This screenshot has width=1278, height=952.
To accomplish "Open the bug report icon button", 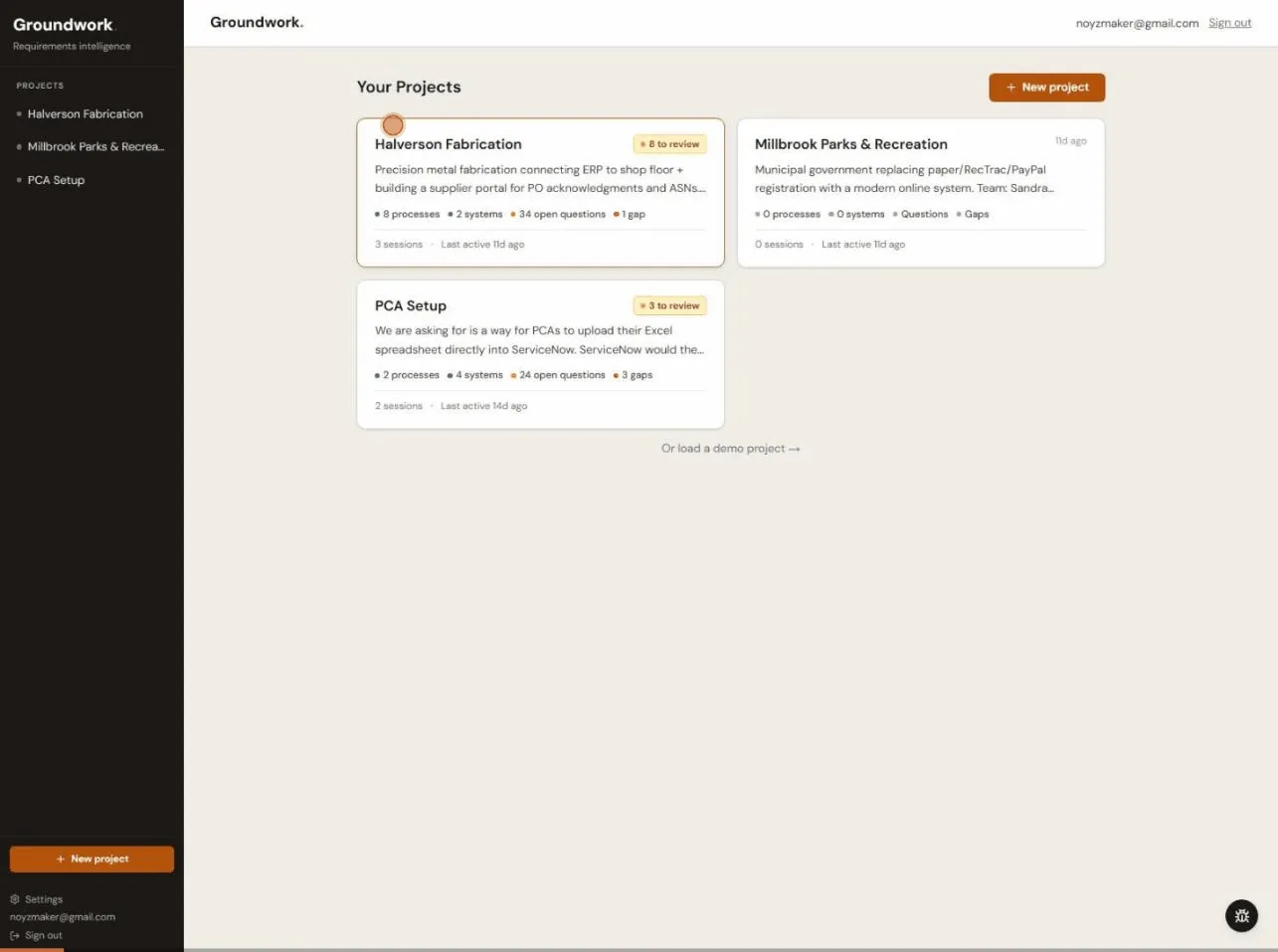I will 1241,916.
